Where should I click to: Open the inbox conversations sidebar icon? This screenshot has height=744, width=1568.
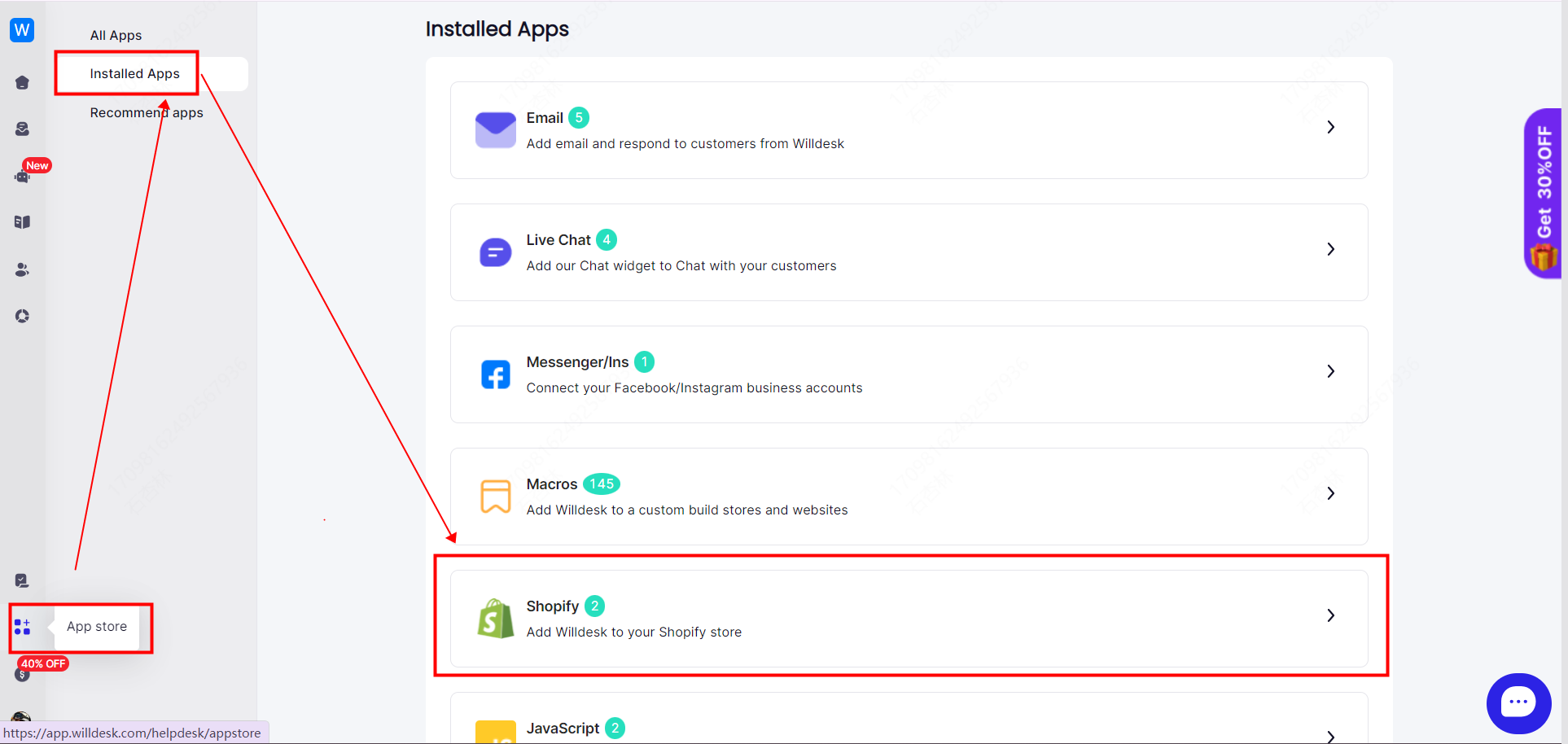[x=22, y=129]
